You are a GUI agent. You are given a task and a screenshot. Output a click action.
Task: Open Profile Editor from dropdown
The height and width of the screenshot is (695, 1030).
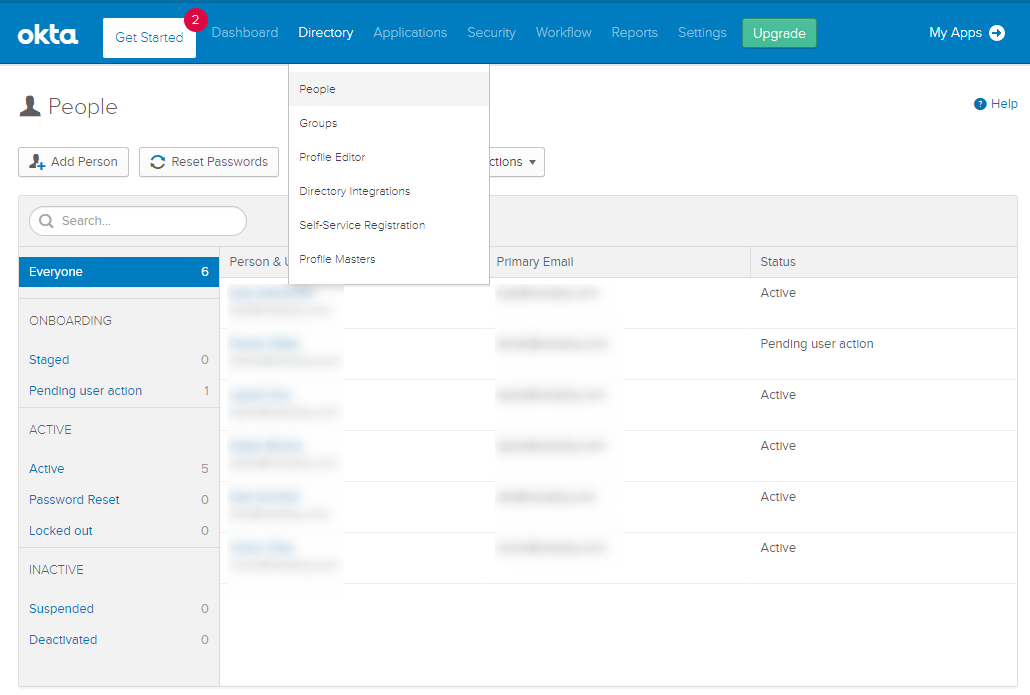[x=389, y=157]
